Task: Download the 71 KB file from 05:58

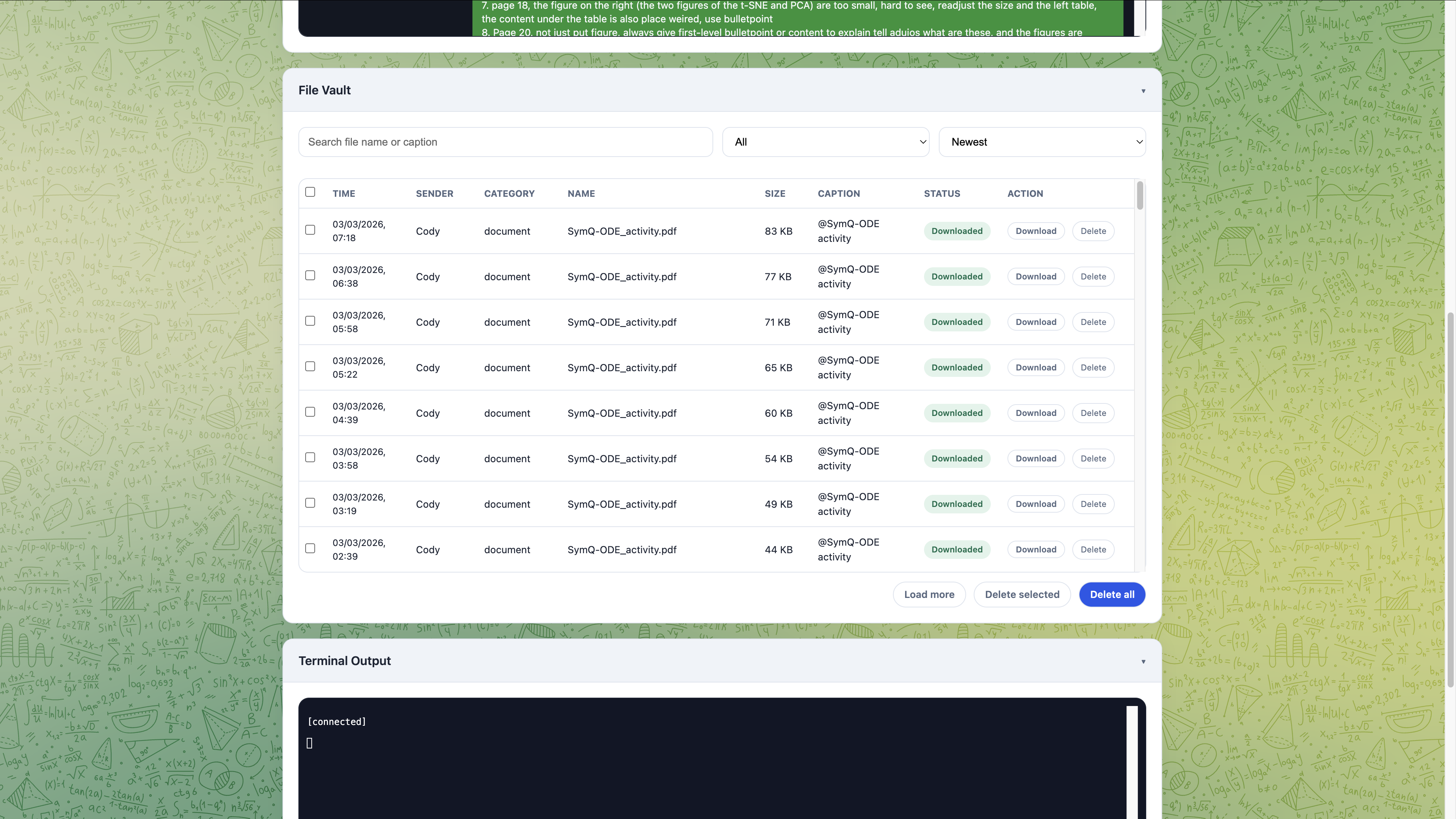Action: [x=1036, y=322]
